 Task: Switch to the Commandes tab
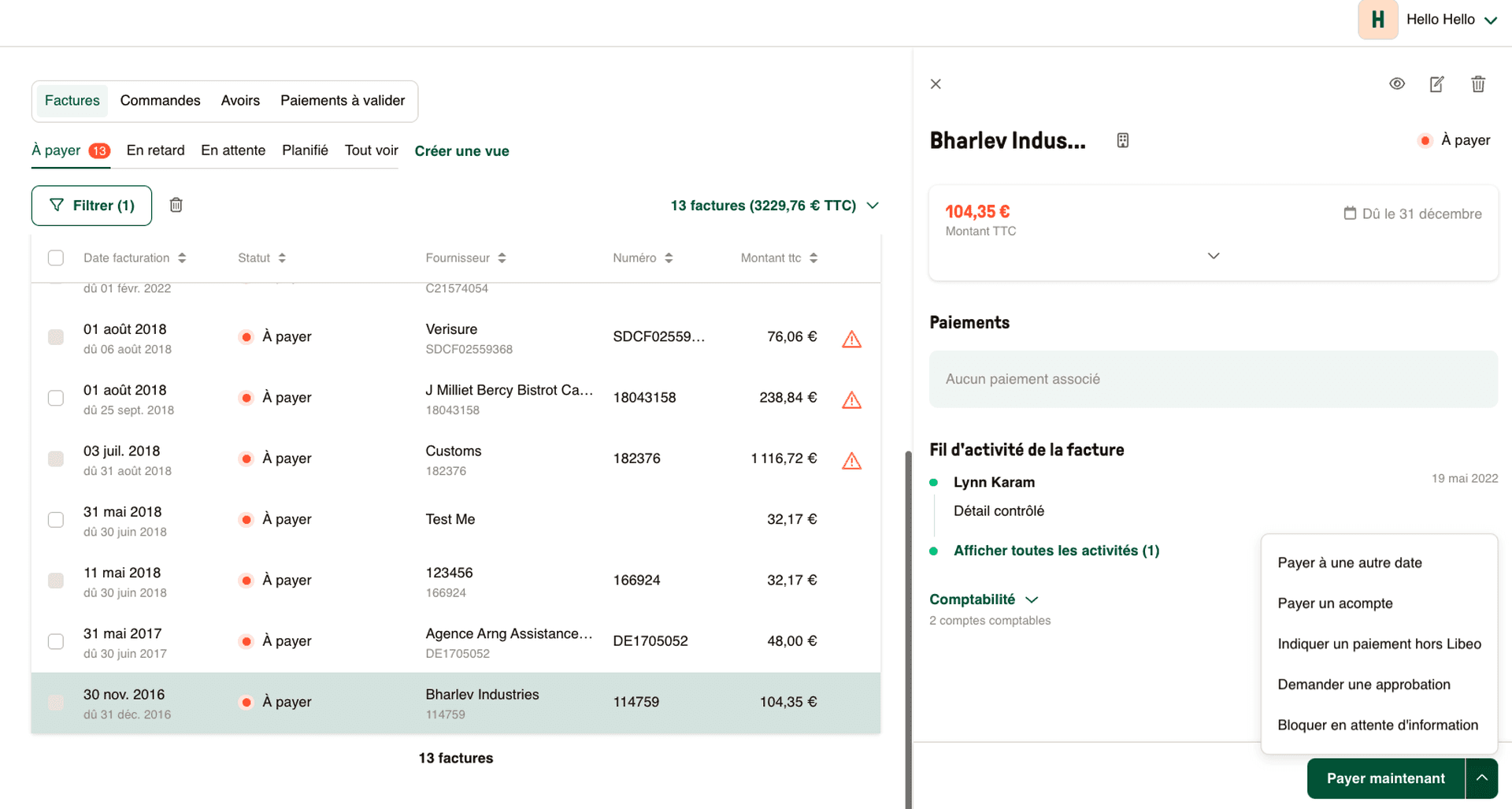(x=160, y=101)
